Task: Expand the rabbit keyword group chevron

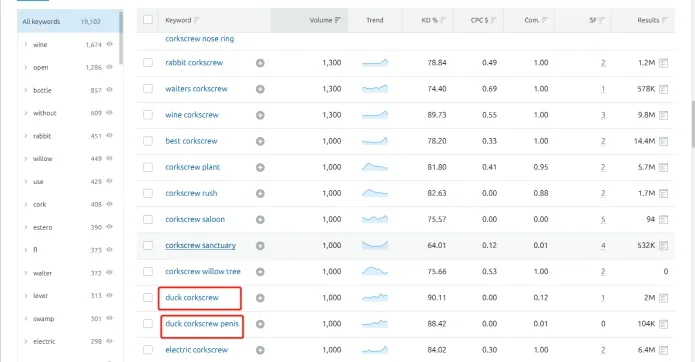Action: [x=26, y=136]
